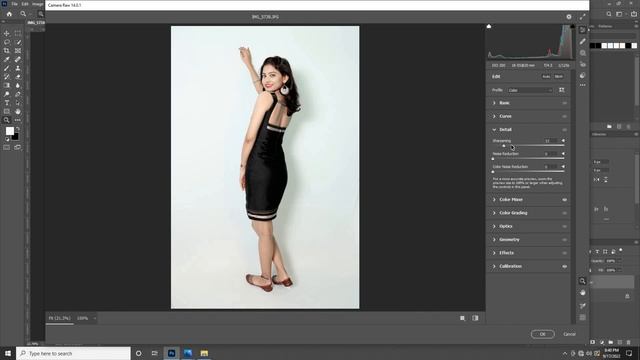The image size is (640, 360).
Task: Select the Clone Stamp tool
Action: point(18,68)
